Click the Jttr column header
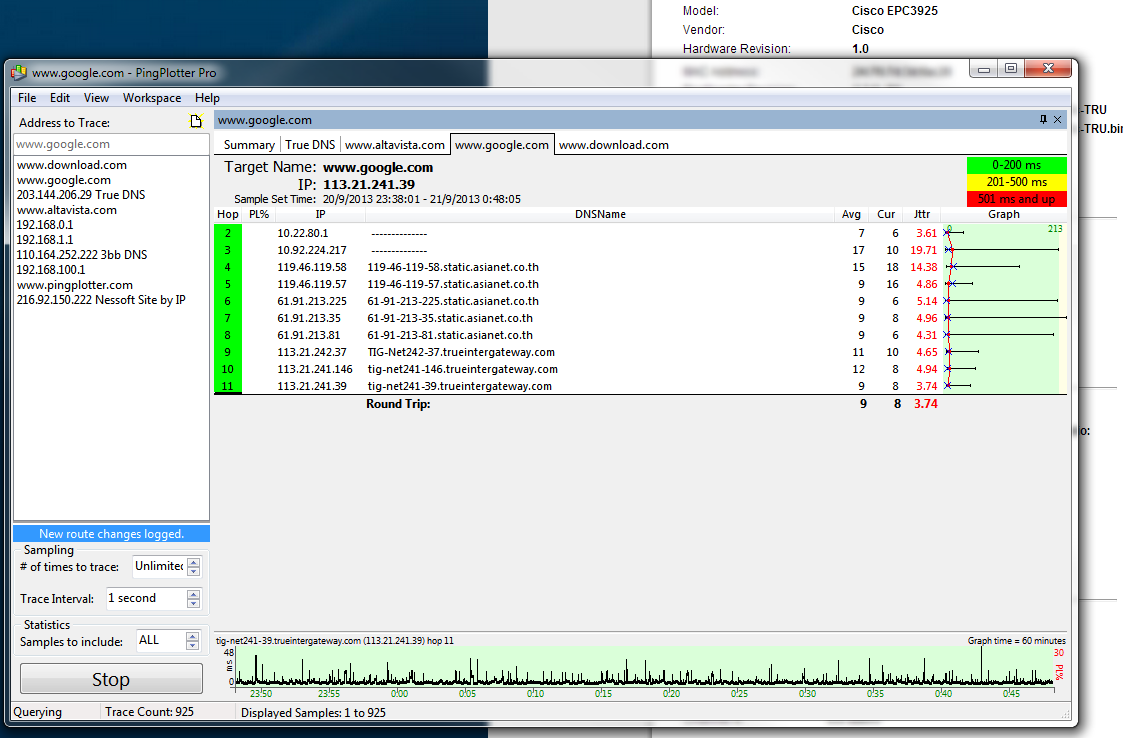Screen dimensions: 1123x738 (x=922, y=214)
